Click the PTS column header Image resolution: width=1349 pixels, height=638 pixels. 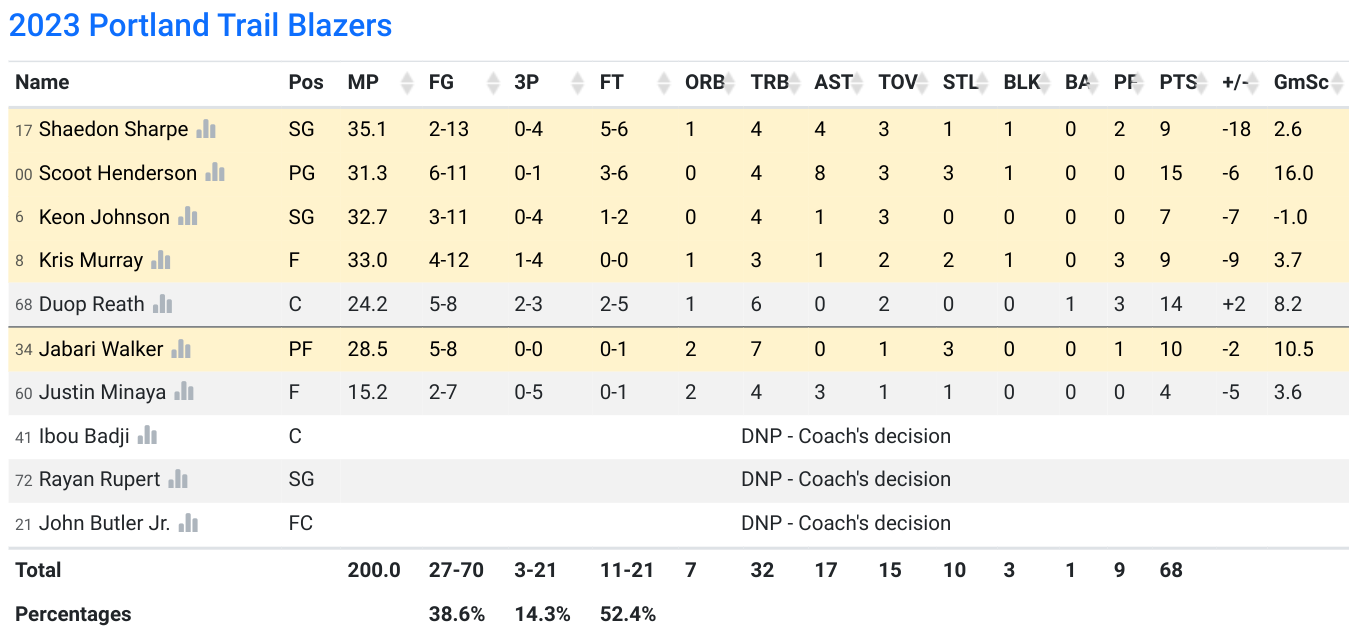1178,83
